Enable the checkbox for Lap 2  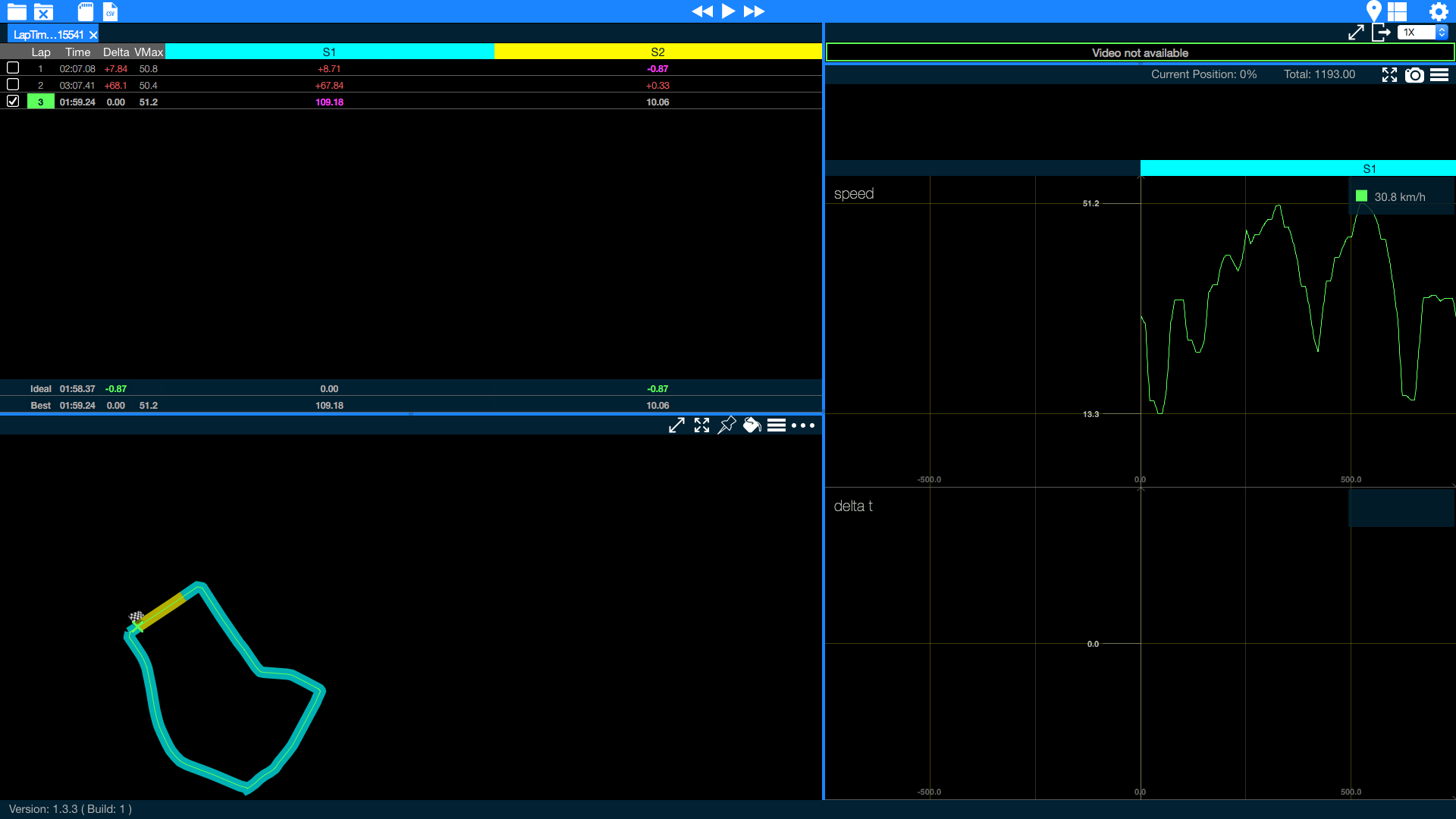[x=12, y=84]
